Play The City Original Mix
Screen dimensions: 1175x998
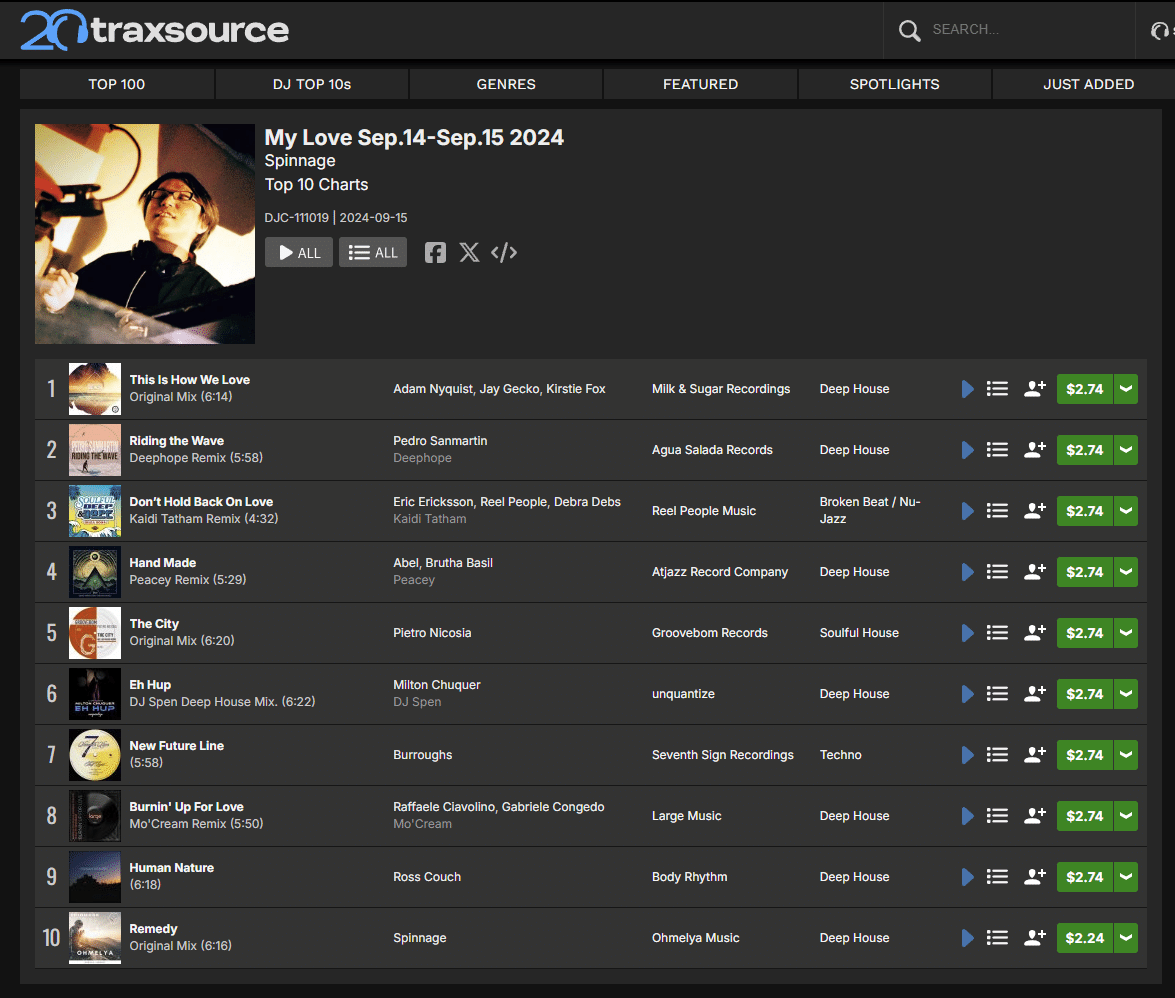point(967,633)
